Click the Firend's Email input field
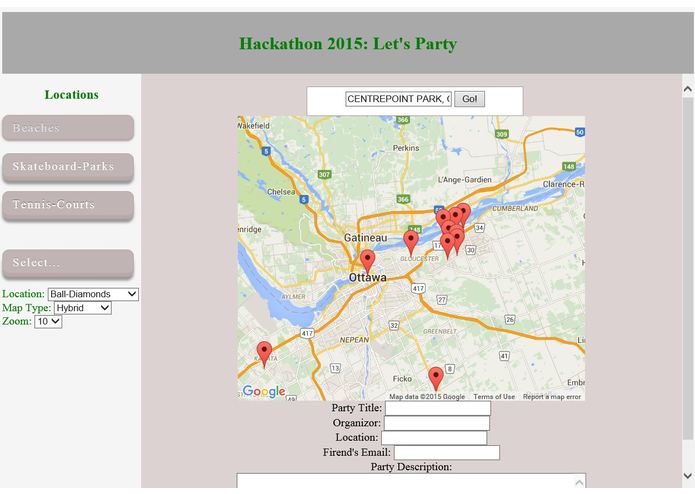The height and width of the screenshot is (494, 695). pyautogui.click(x=447, y=452)
